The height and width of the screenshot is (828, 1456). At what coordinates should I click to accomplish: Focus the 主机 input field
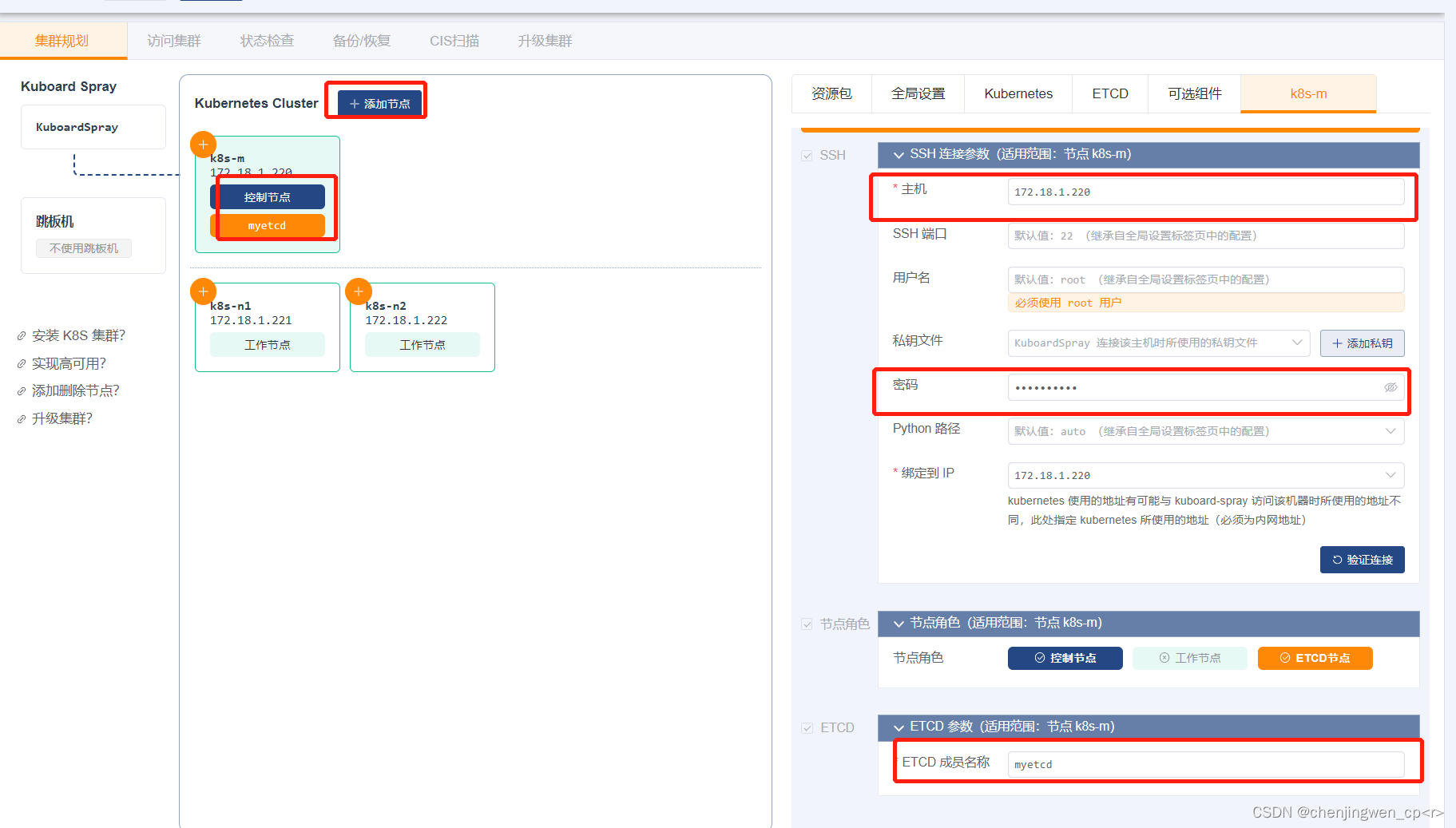(1205, 192)
